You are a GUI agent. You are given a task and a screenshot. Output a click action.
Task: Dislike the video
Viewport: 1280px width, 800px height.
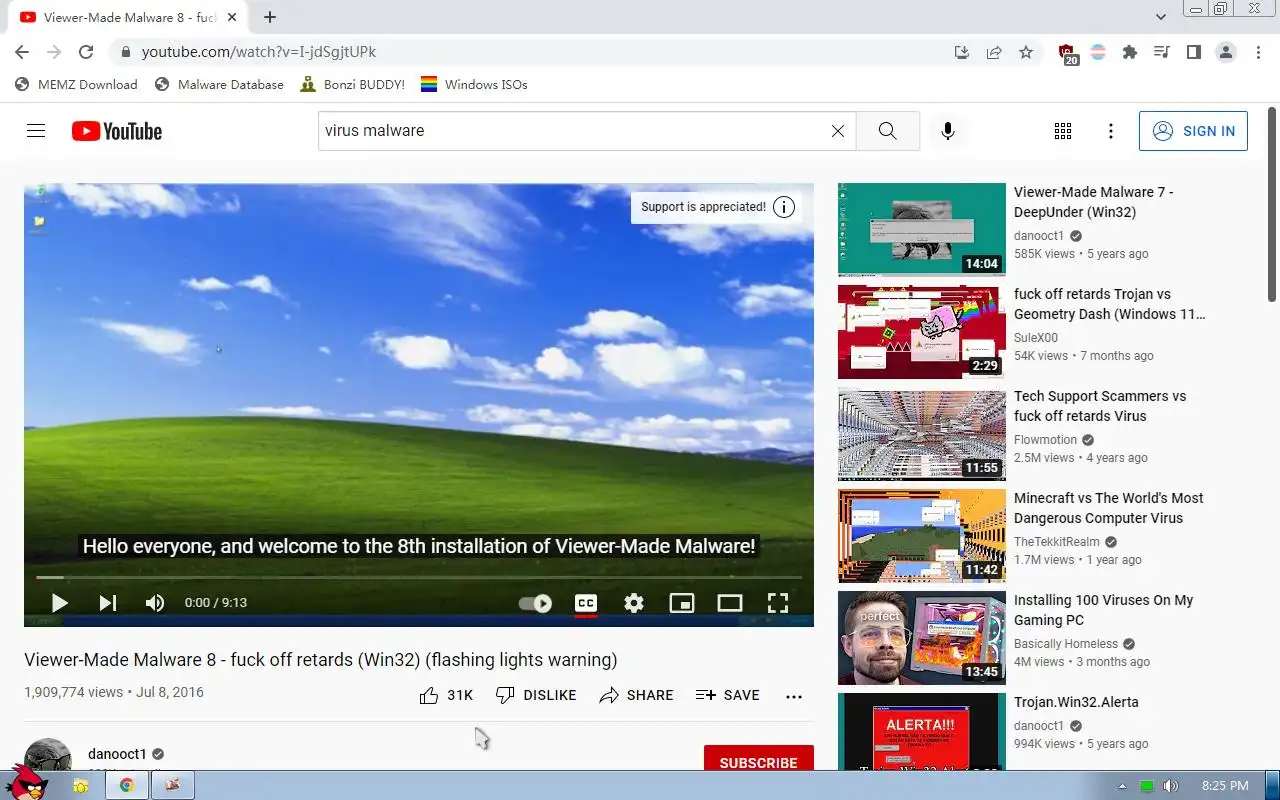tap(536, 695)
